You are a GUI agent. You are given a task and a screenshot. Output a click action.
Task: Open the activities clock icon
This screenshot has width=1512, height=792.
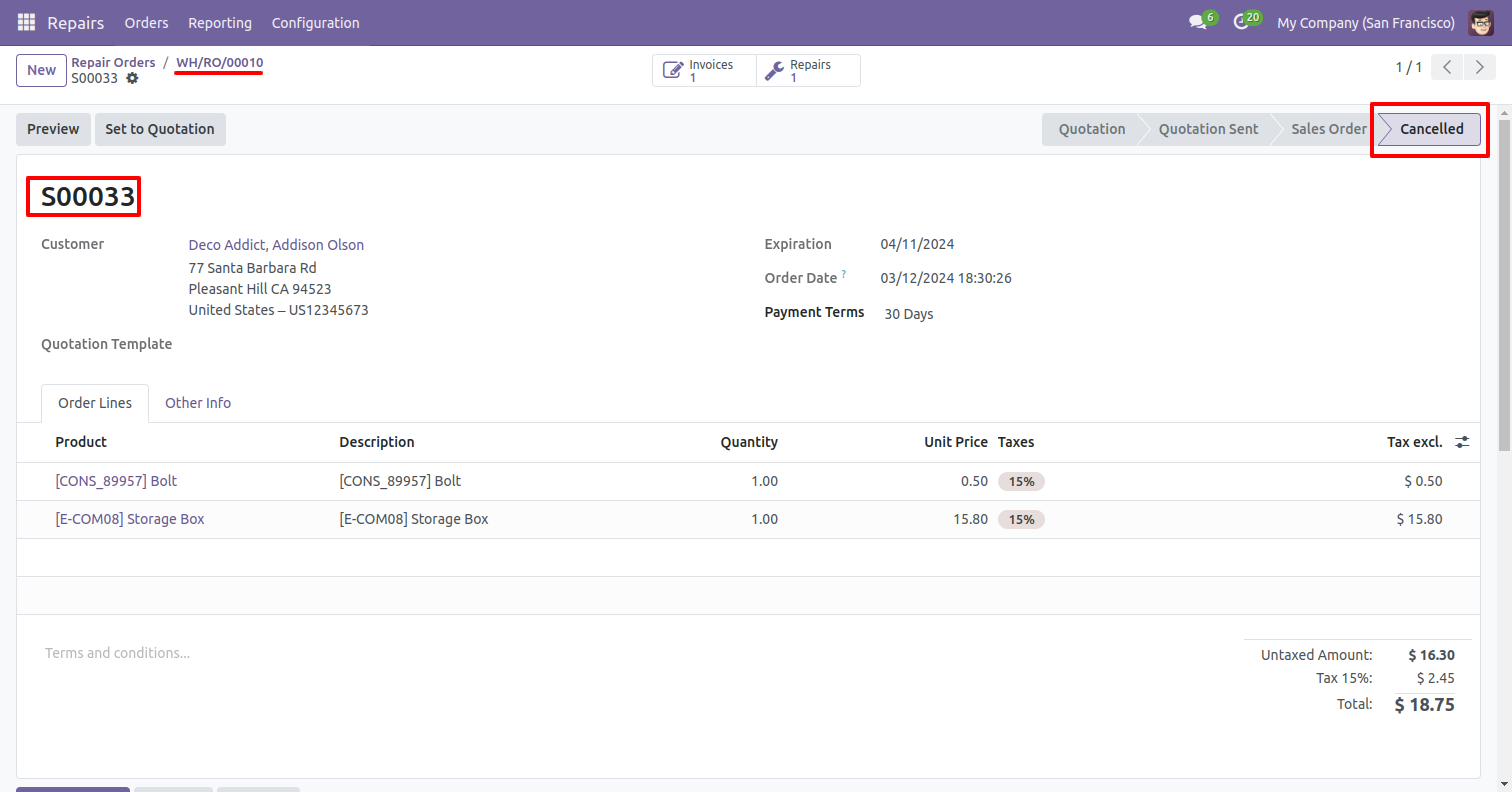(1240, 22)
